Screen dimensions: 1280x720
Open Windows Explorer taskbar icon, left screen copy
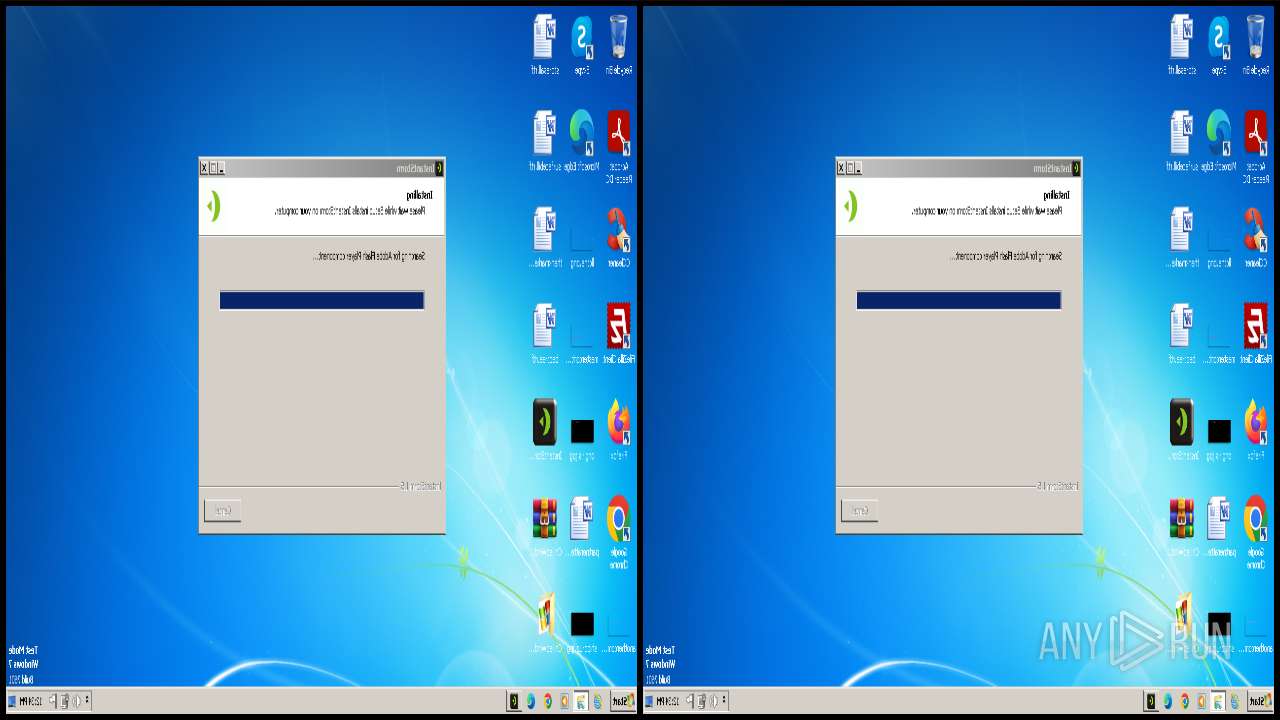coord(580,701)
